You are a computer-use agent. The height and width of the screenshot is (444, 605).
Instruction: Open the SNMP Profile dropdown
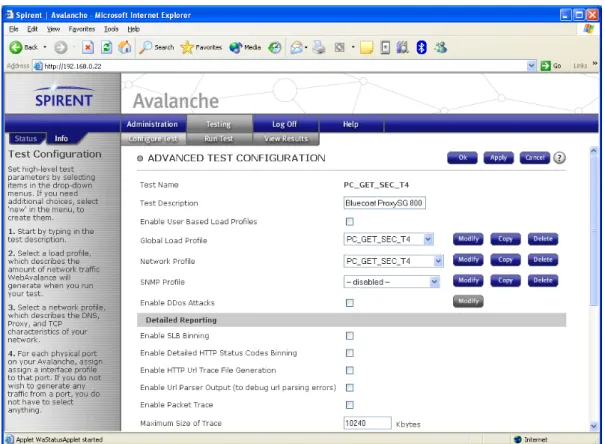392,282
